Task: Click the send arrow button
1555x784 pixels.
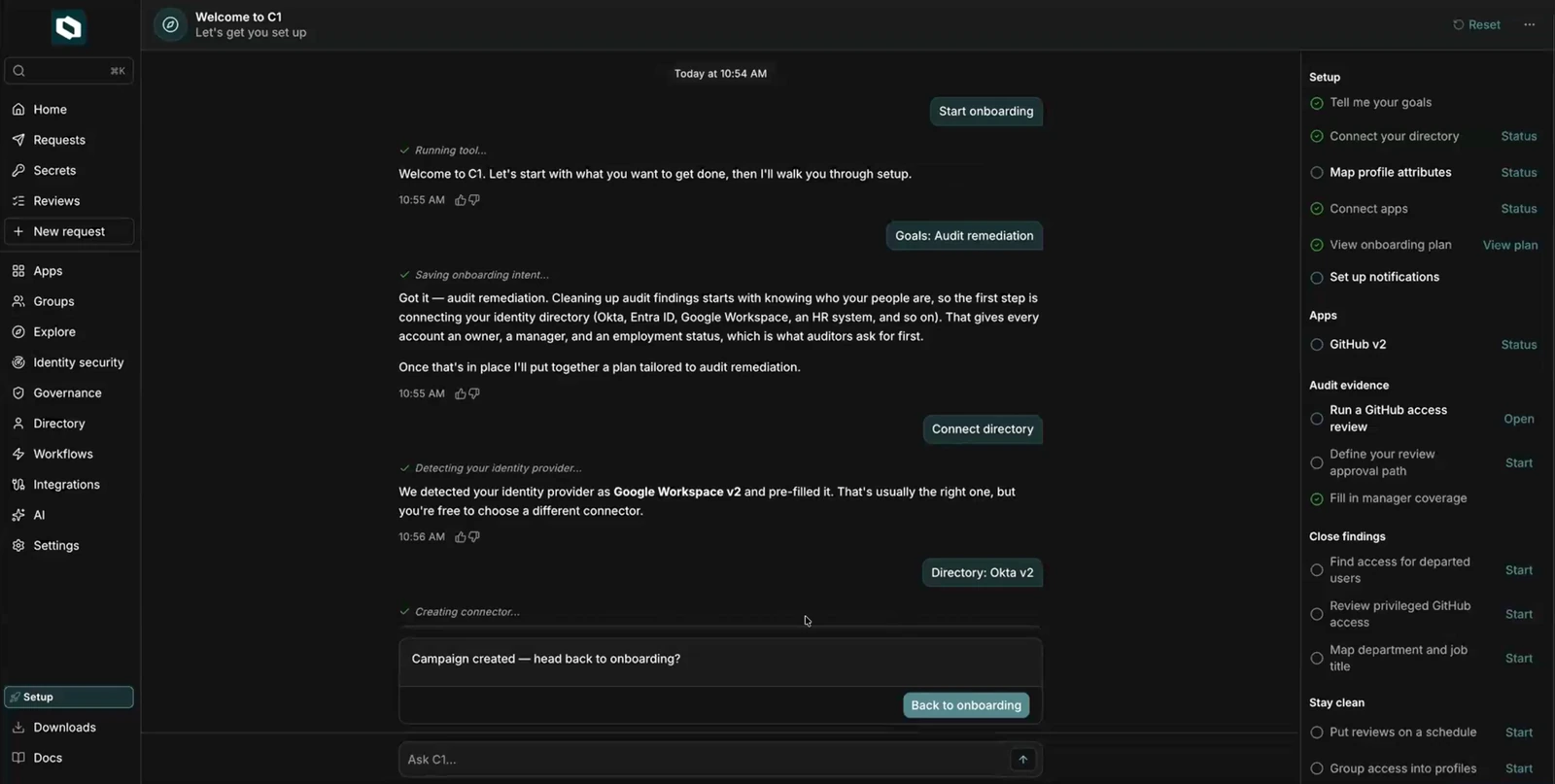Action: click(x=1022, y=760)
